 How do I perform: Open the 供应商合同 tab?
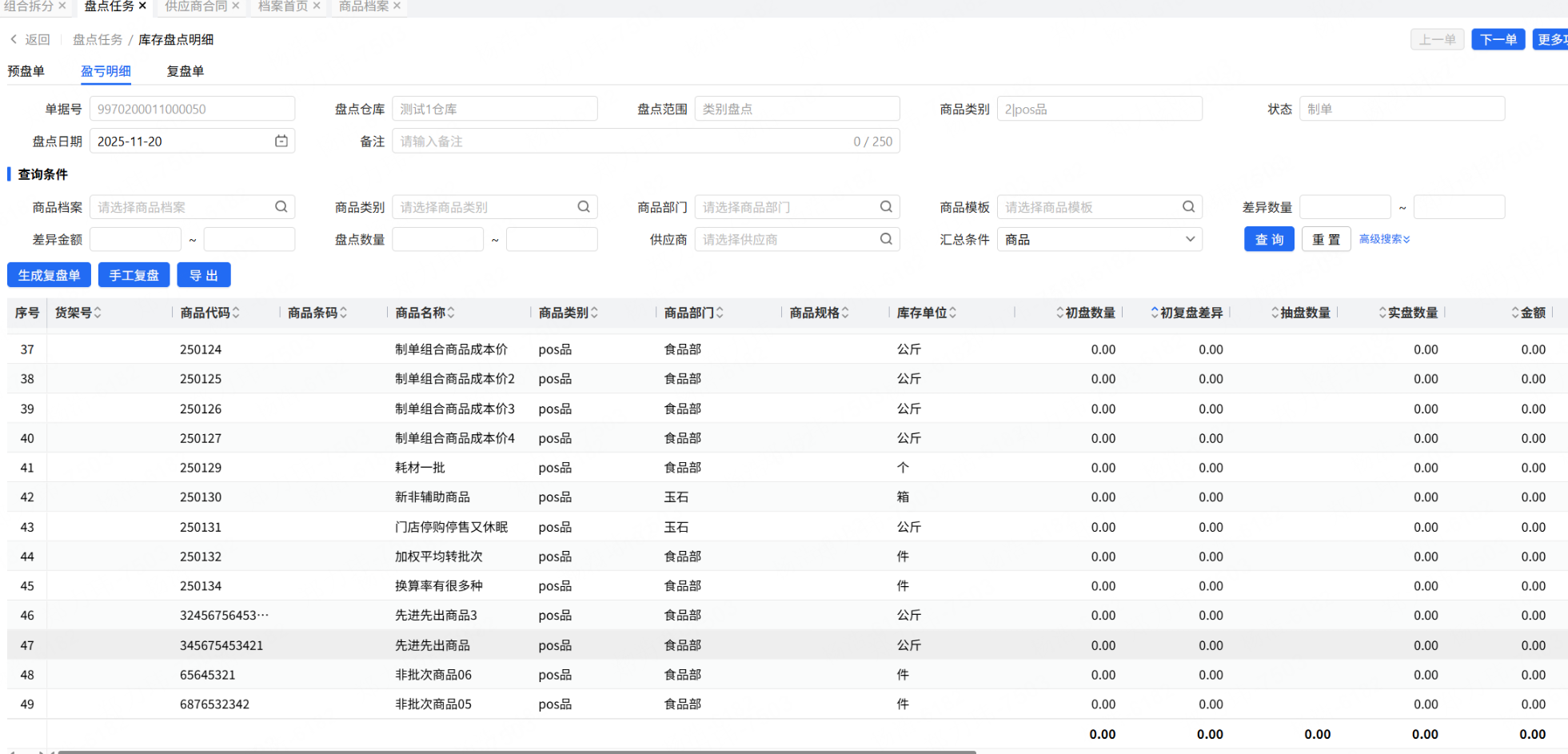click(196, 6)
